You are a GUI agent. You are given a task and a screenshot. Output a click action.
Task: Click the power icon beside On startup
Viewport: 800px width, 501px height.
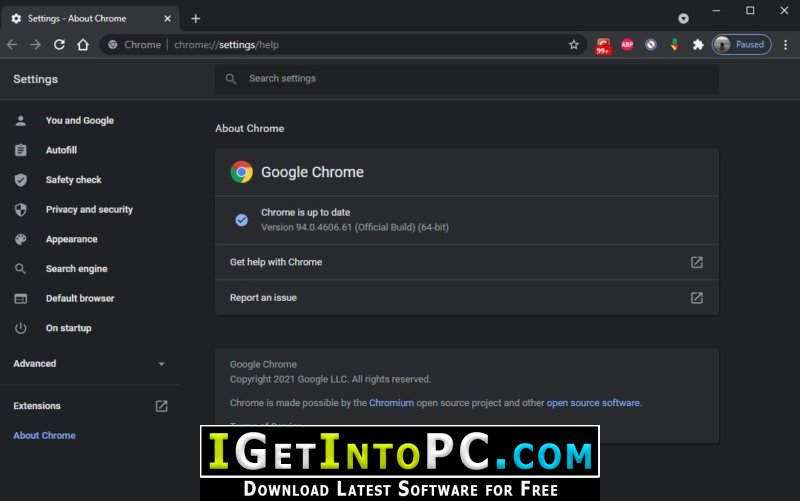[20, 328]
